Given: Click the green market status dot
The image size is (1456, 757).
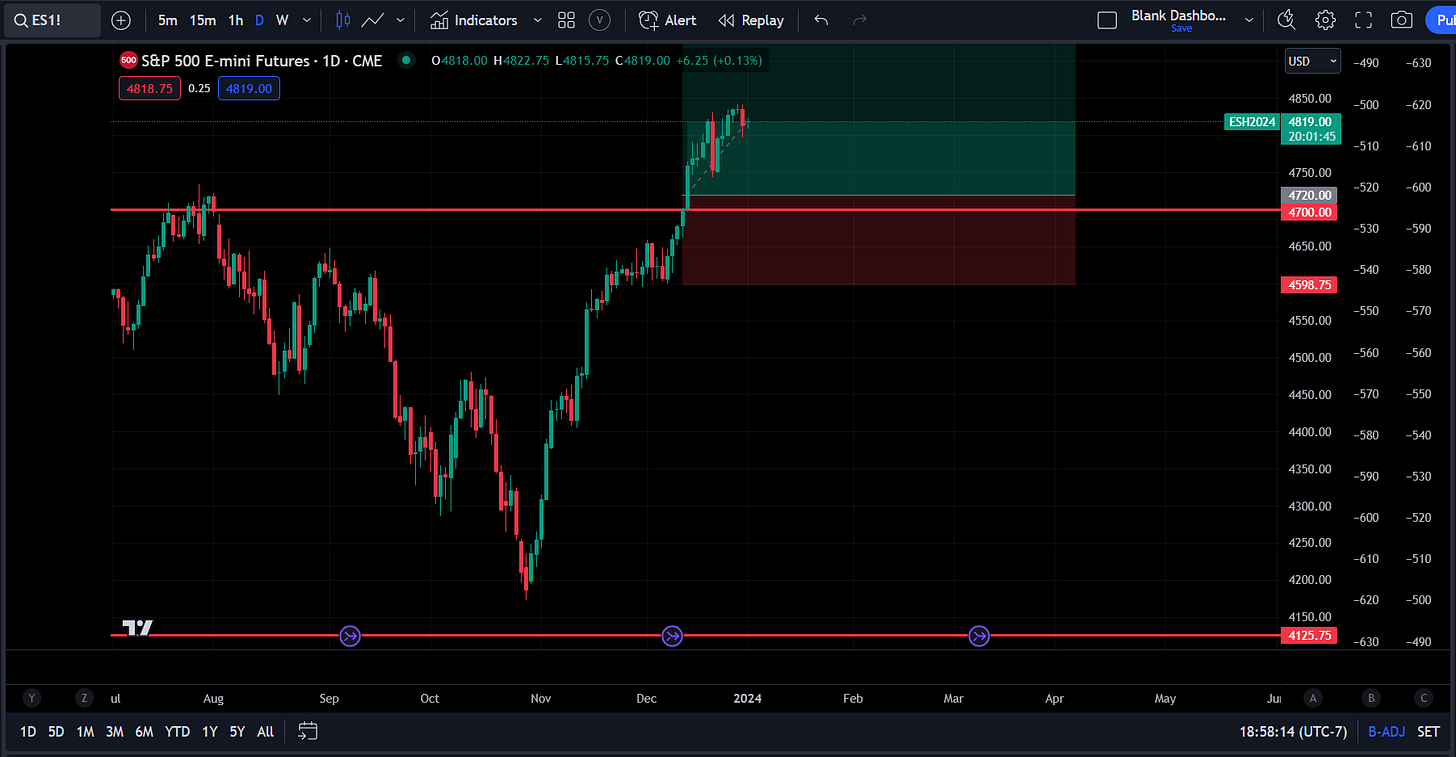Looking at the screenshot, I should [405, 61].
